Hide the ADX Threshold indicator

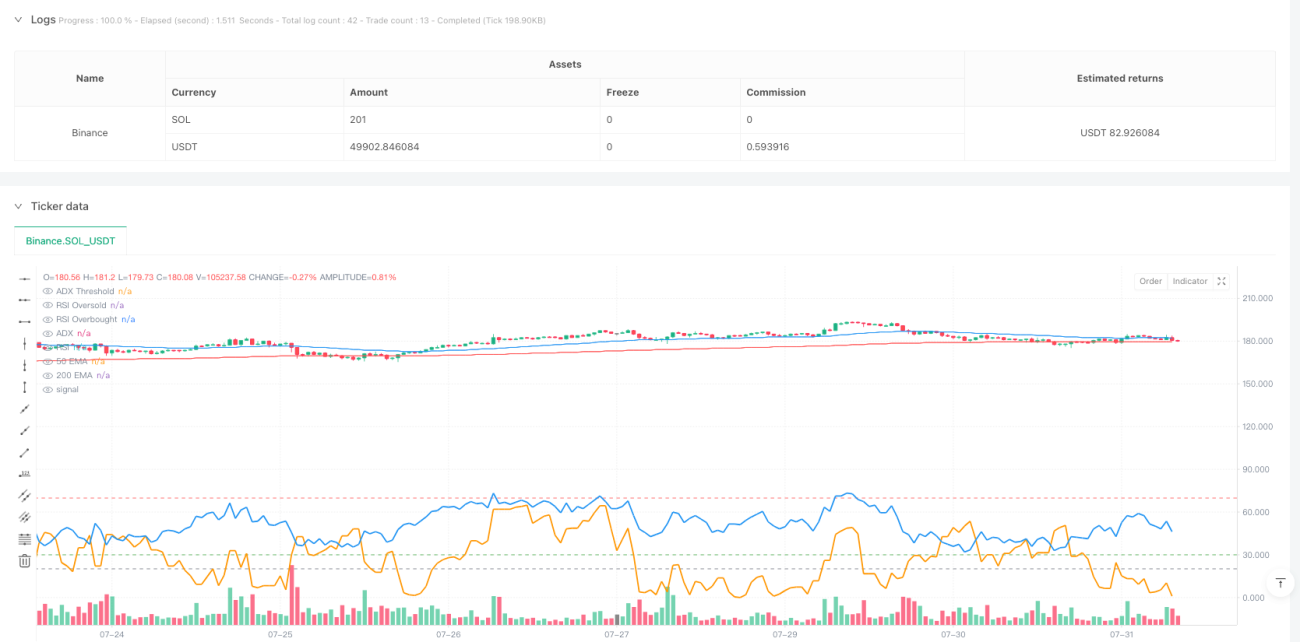pos(48,291)
